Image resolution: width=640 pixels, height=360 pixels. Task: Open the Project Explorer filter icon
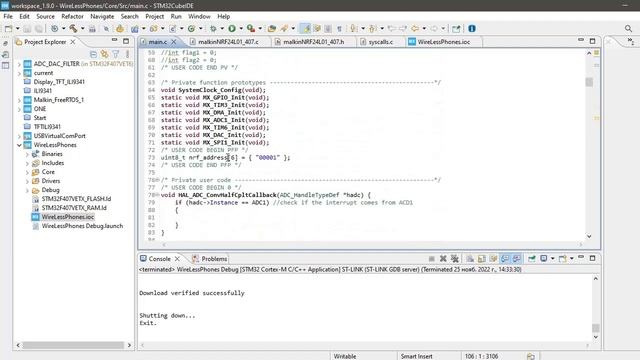(x=116, y=54)
